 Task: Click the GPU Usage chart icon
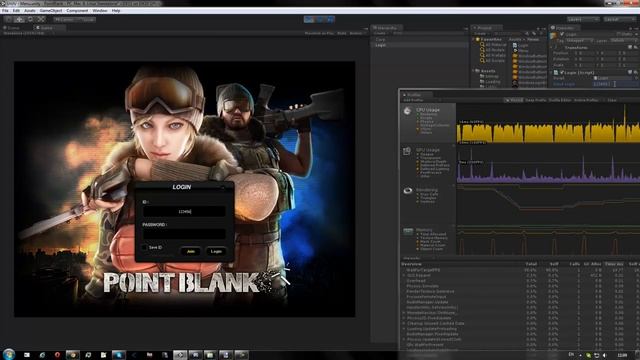point(407,151)
